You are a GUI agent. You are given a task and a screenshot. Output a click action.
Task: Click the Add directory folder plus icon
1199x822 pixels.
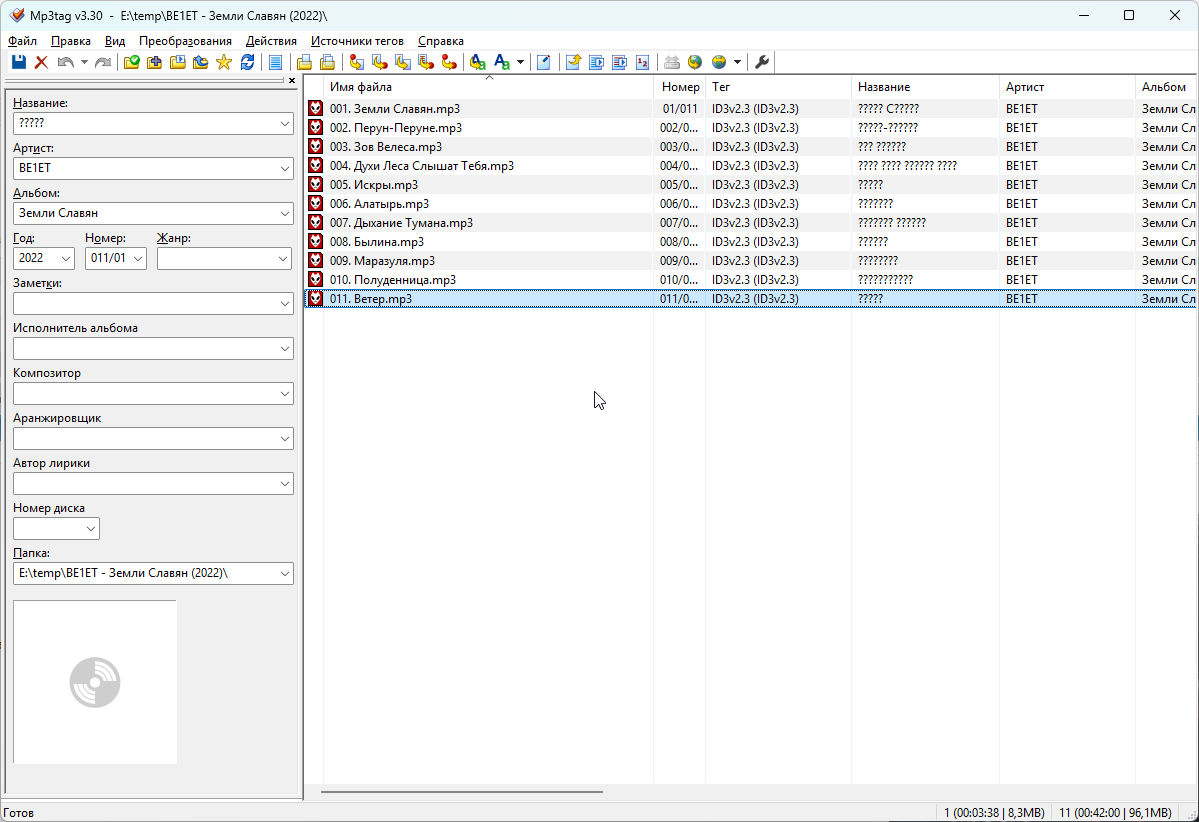155,63
